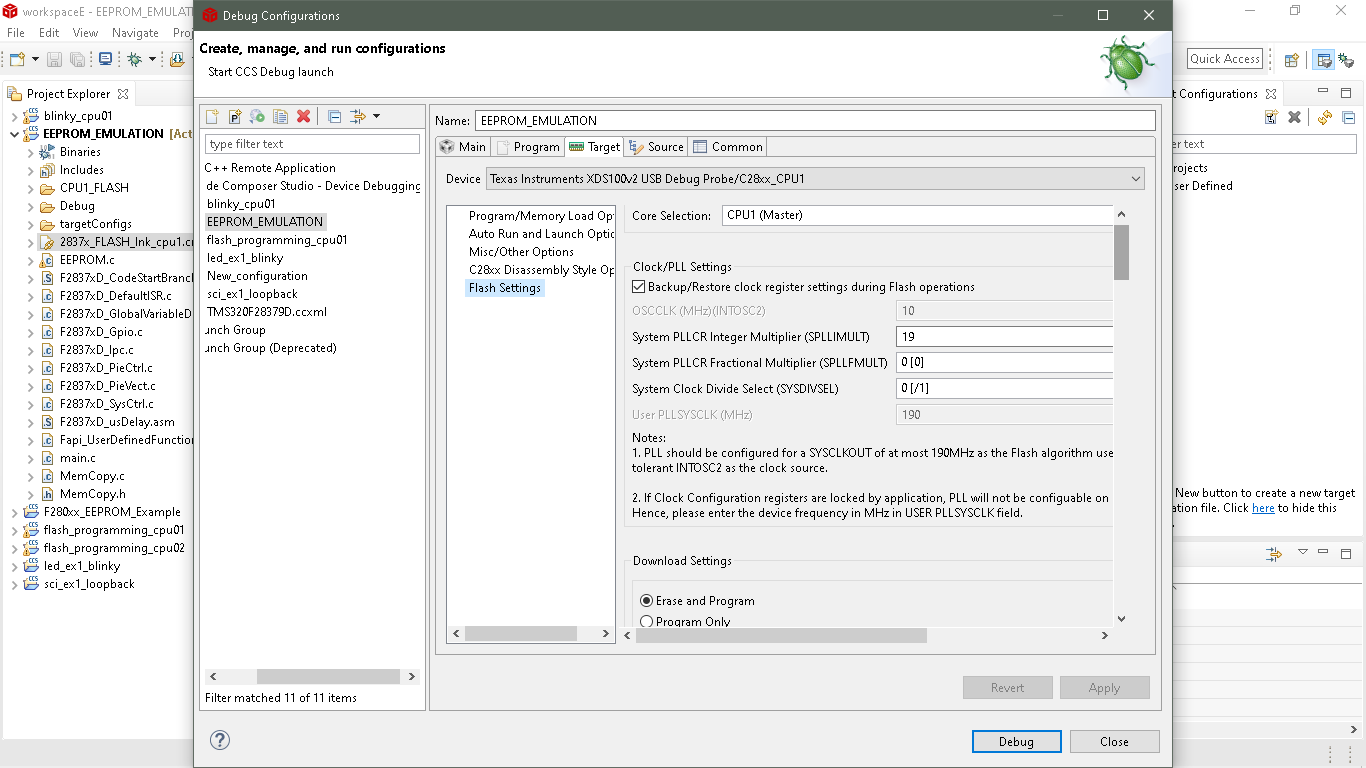Click the bug Debug toolbar icon
1366x768 pixels.
pyautogui.click(x=134, y=60)
